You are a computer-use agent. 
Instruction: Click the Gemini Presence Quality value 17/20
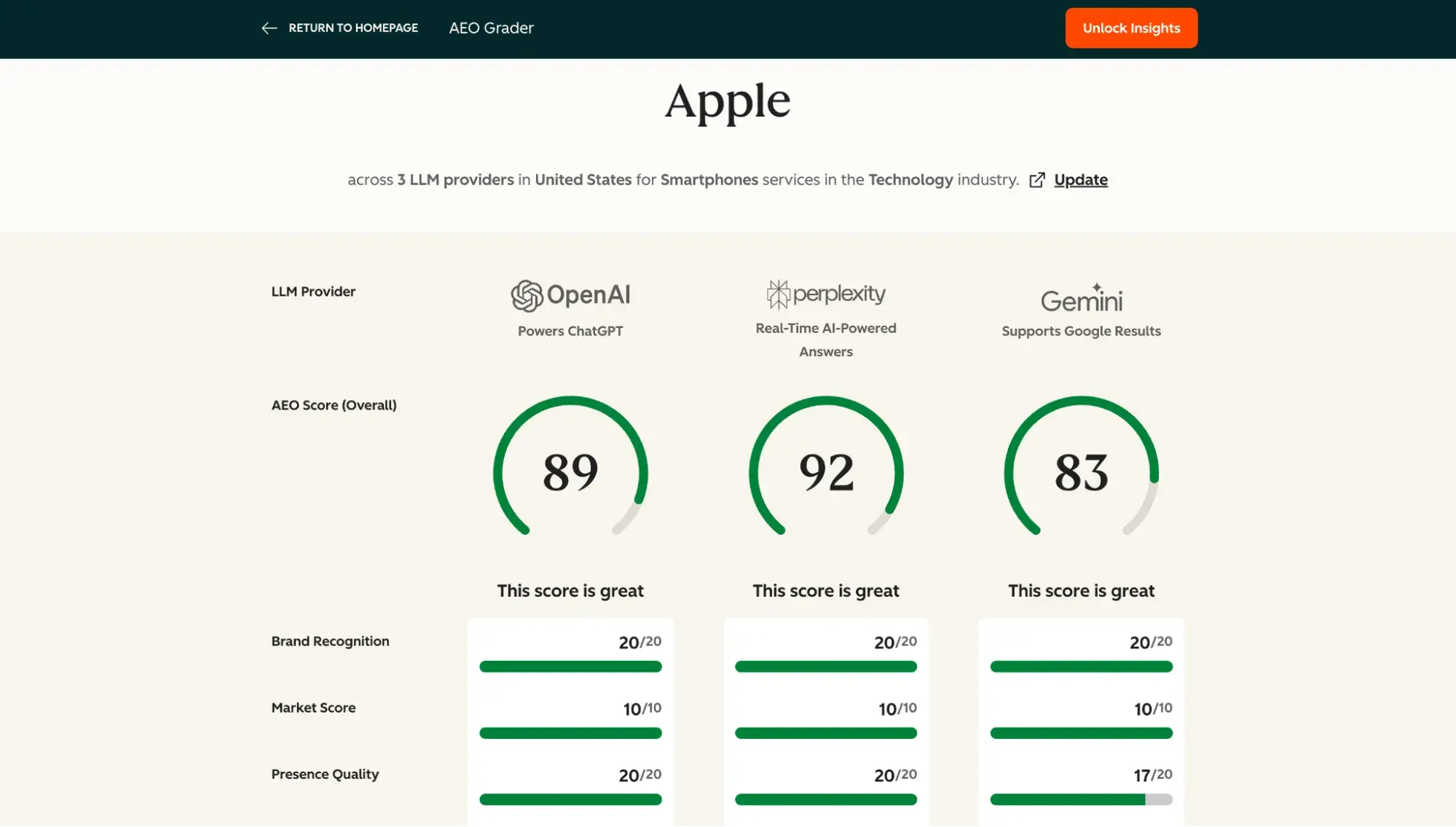click(x=1153, y=775)
